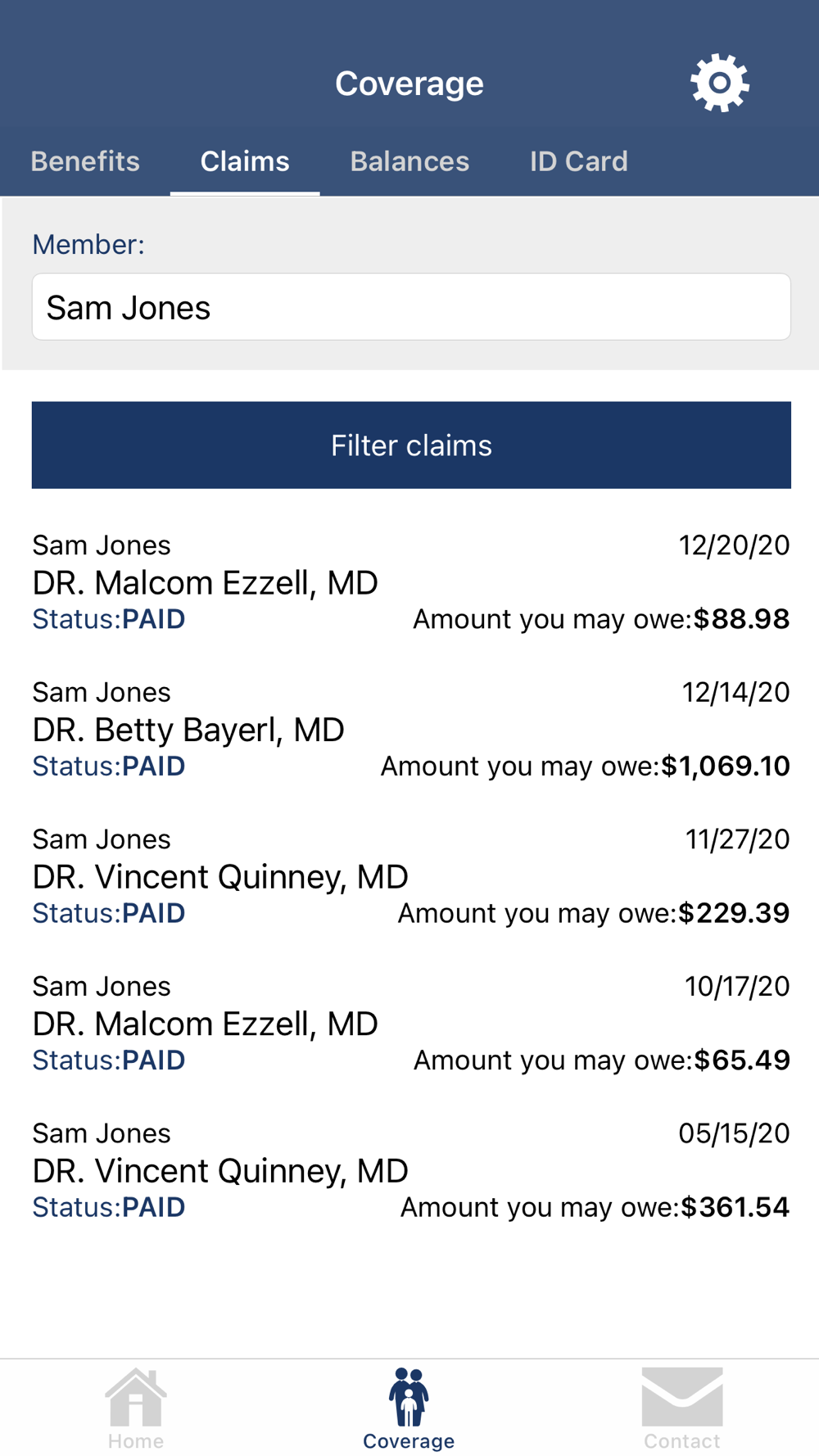Switch to the Benefits tab

point(85,161)
